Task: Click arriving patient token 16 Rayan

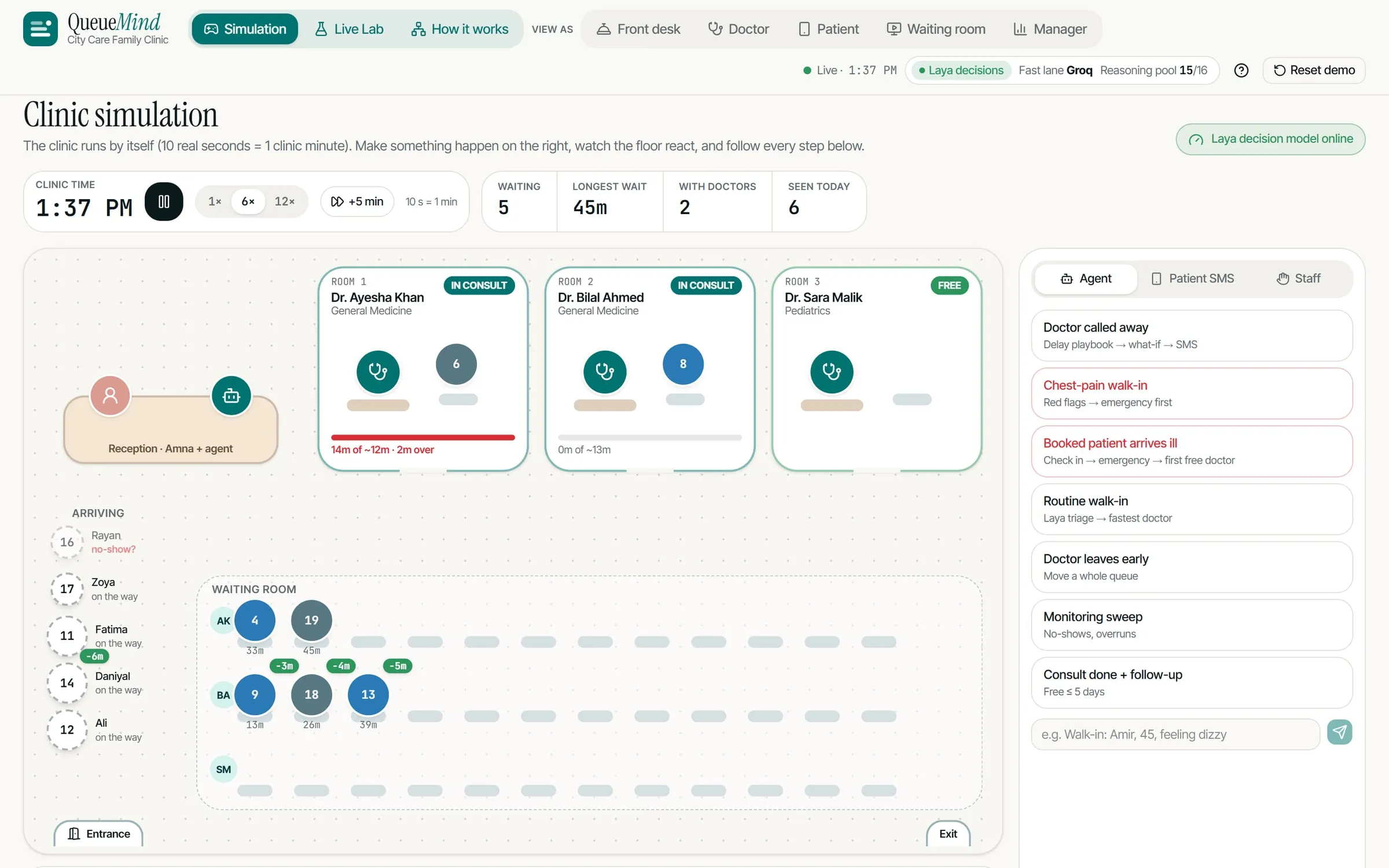Action: 67,542
